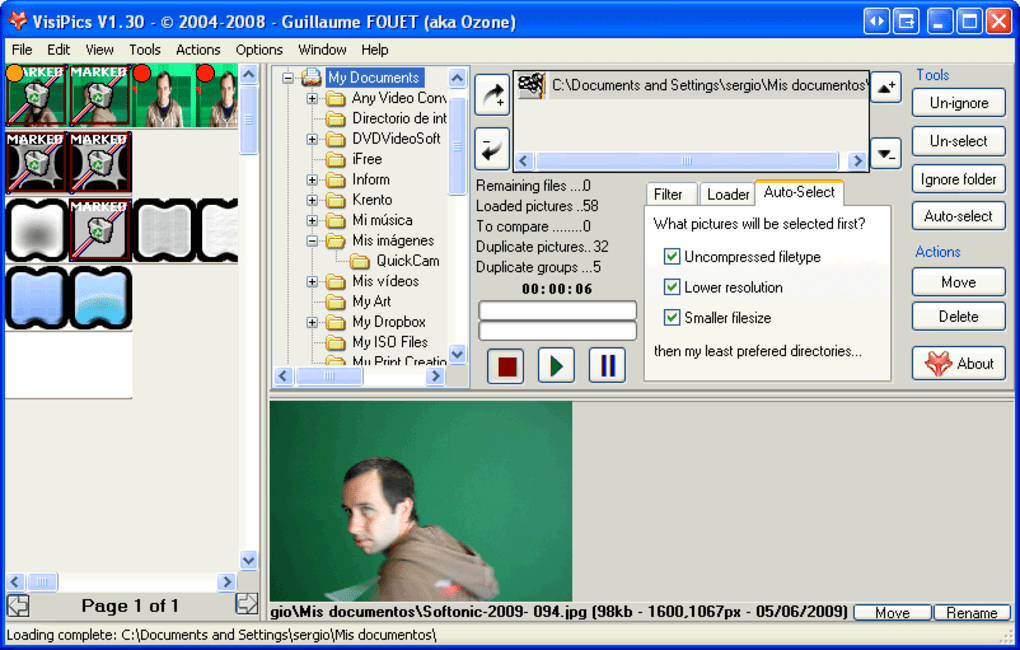Screen dimensions: 1020x650
Task: Click add folder arrow icon with plus
Action: [x=492, y=95]
